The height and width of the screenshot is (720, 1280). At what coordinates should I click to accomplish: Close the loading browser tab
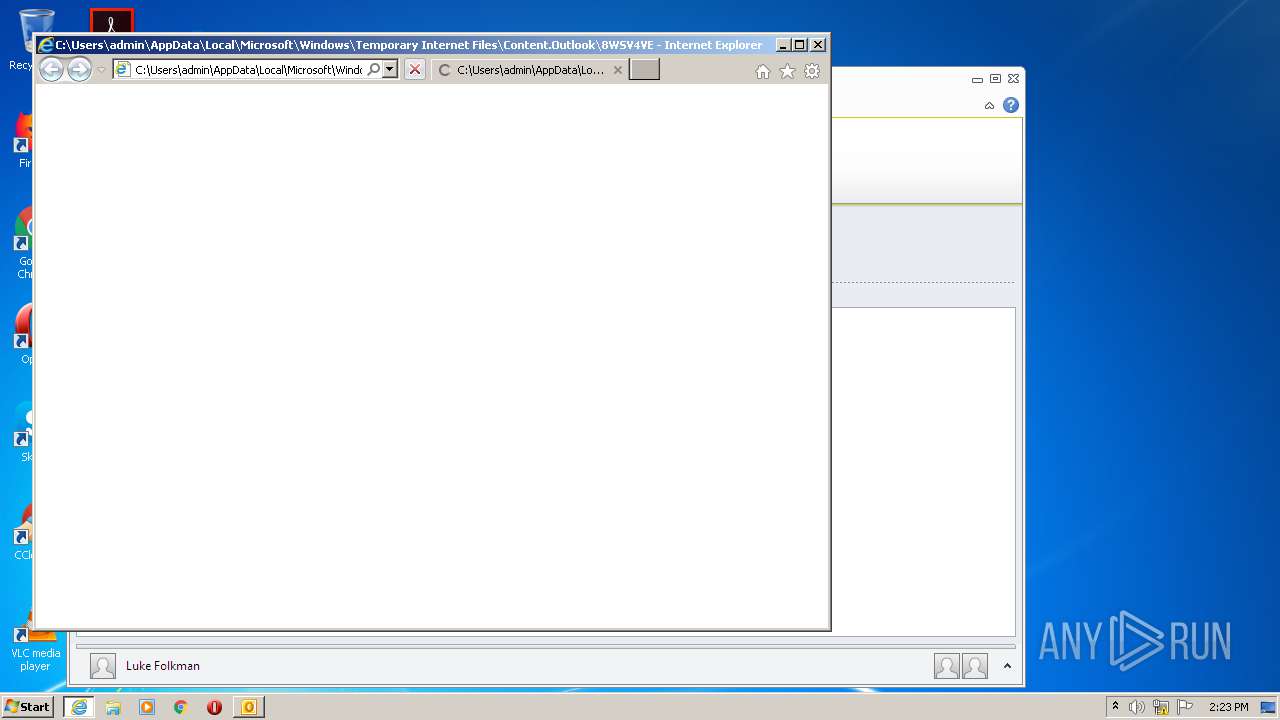618,70
